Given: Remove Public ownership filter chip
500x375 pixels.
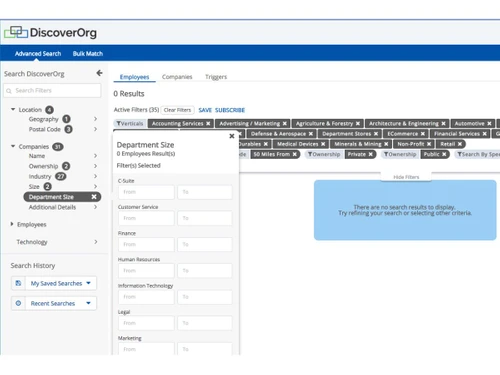Looking at the screenshot, I should [x=444, y=154].
